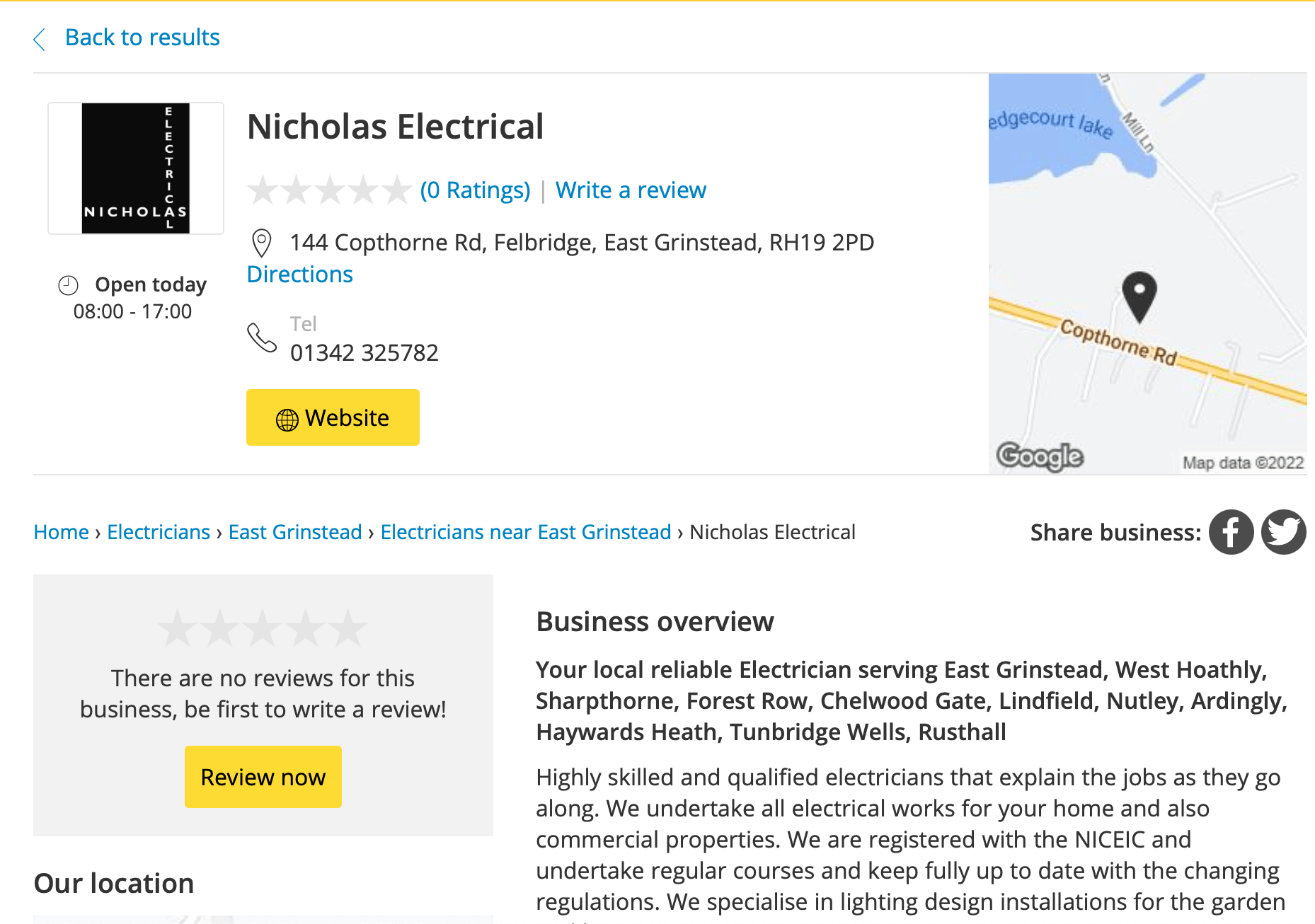Open the Electricians breadcrumb link
This screenshot has width=1315, height=924.
click(158, 532)
